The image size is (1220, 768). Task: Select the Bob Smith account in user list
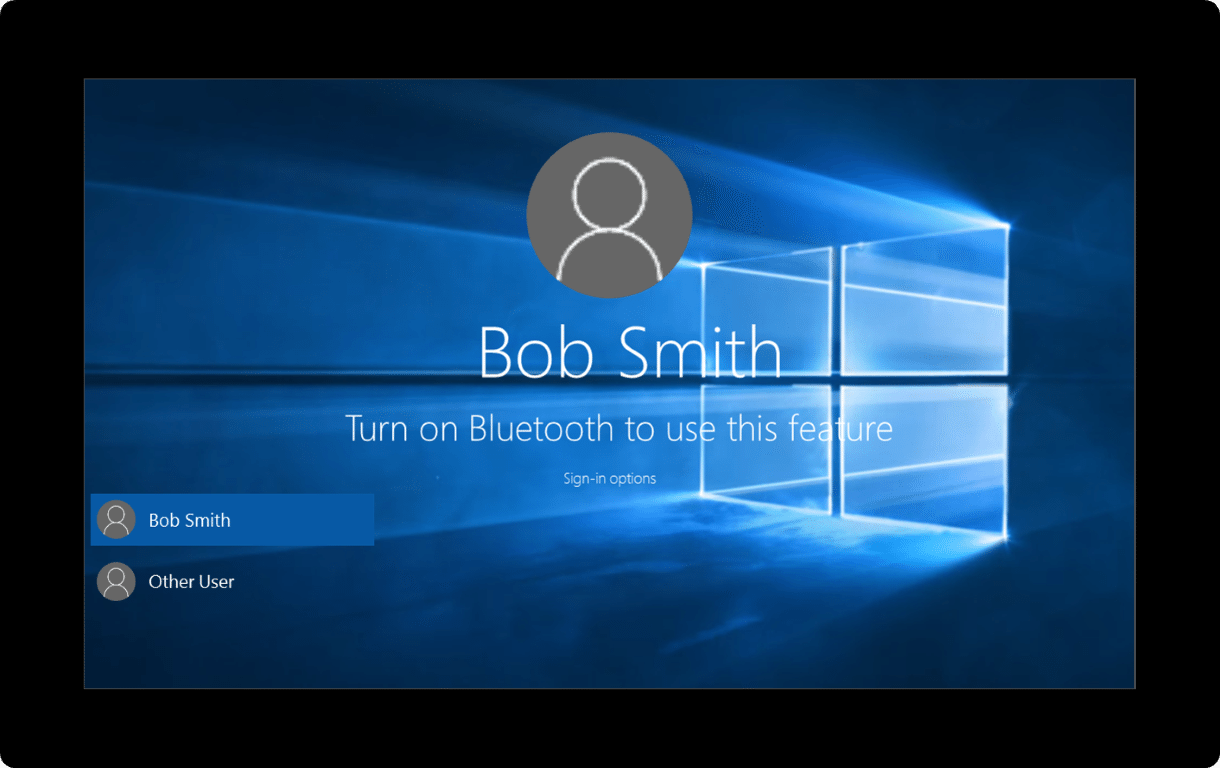click(232, 520)
